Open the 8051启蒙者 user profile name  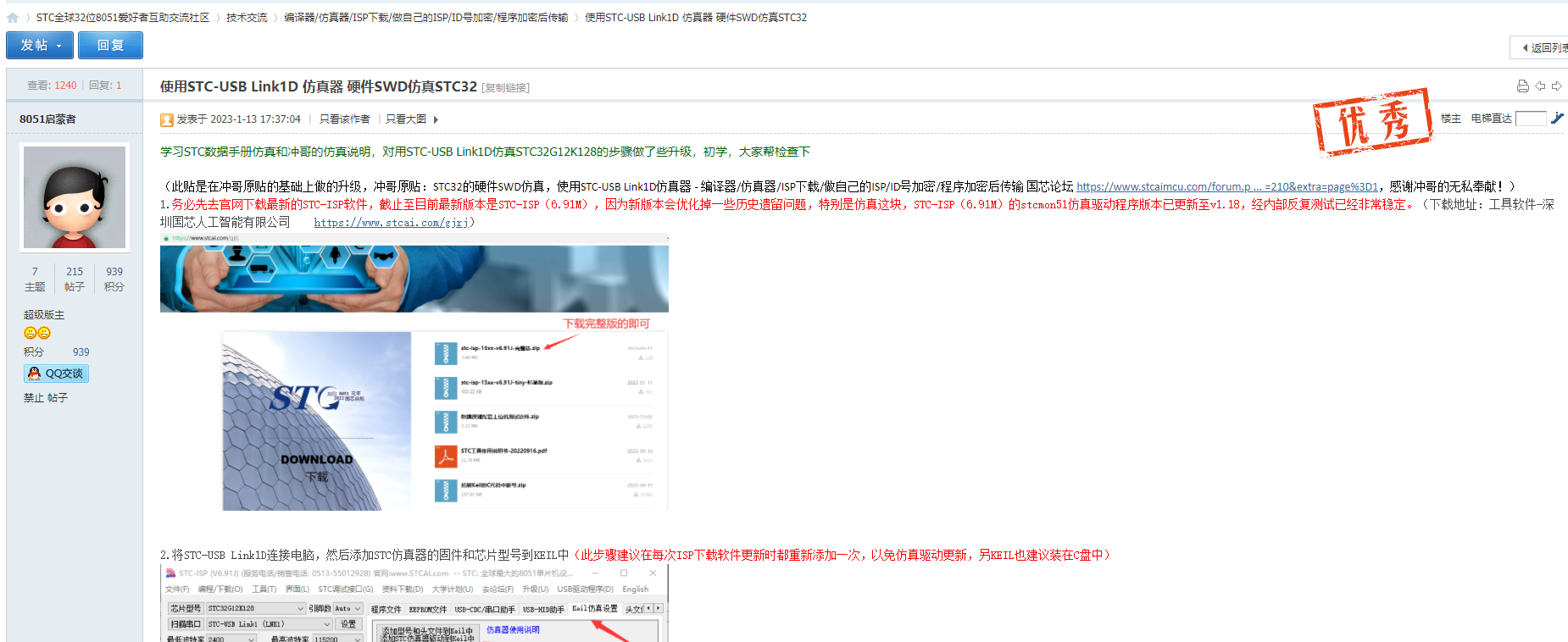(x=47, y=119)
